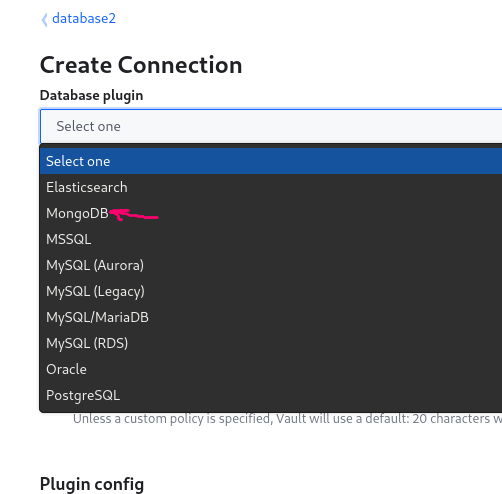The height and width of the screenshot is (494, 502).
Task: Click the back chevron icon beside database2
Action: (x=44, y=19)
